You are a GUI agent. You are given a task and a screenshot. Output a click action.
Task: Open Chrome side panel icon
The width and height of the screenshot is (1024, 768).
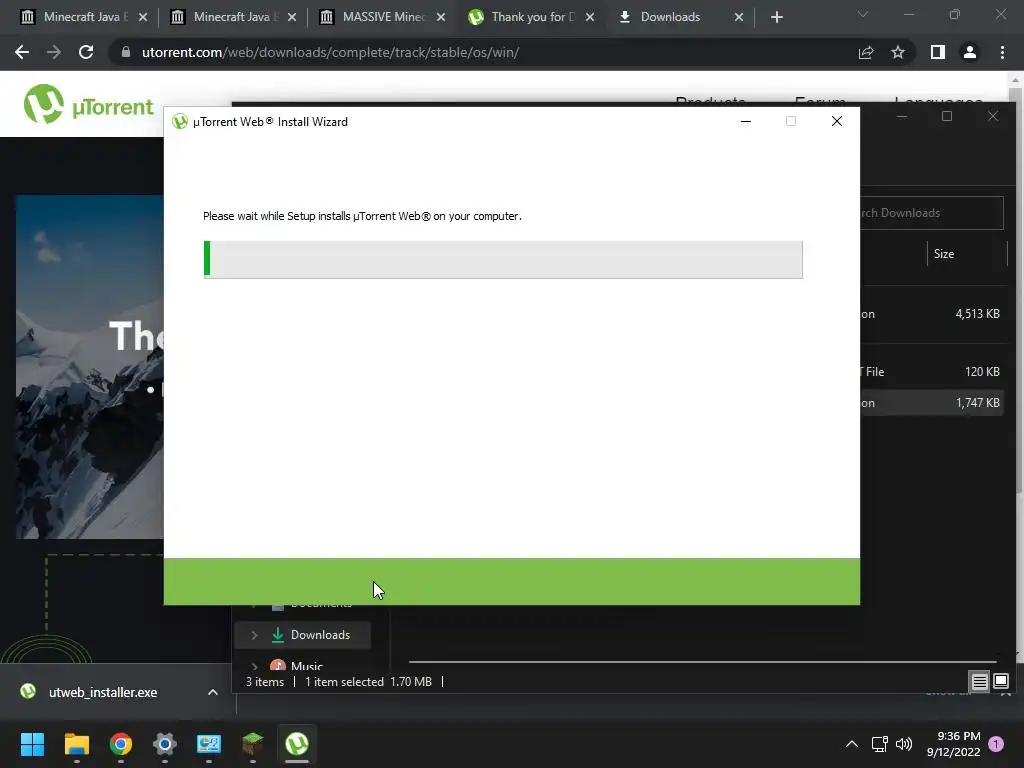click(x=938, y=52)
